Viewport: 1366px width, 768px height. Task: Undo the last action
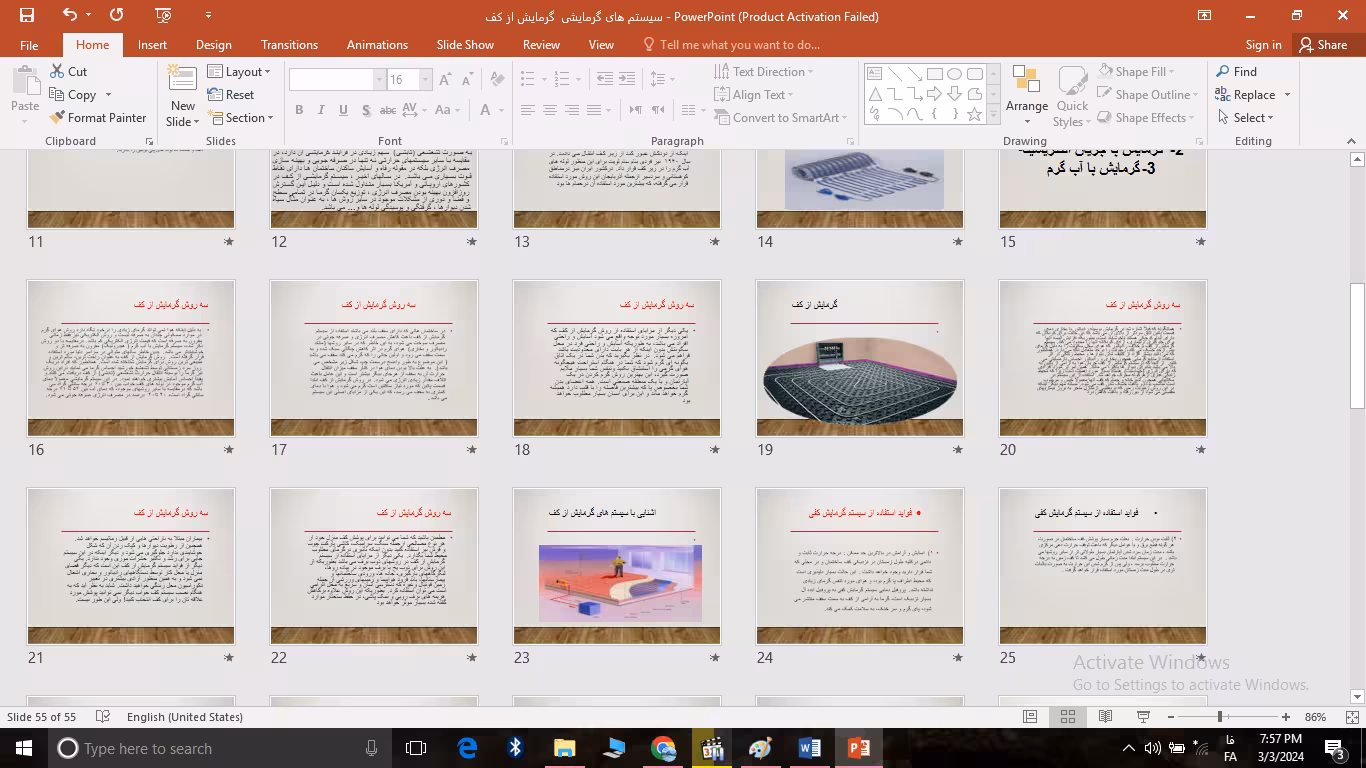69,15
